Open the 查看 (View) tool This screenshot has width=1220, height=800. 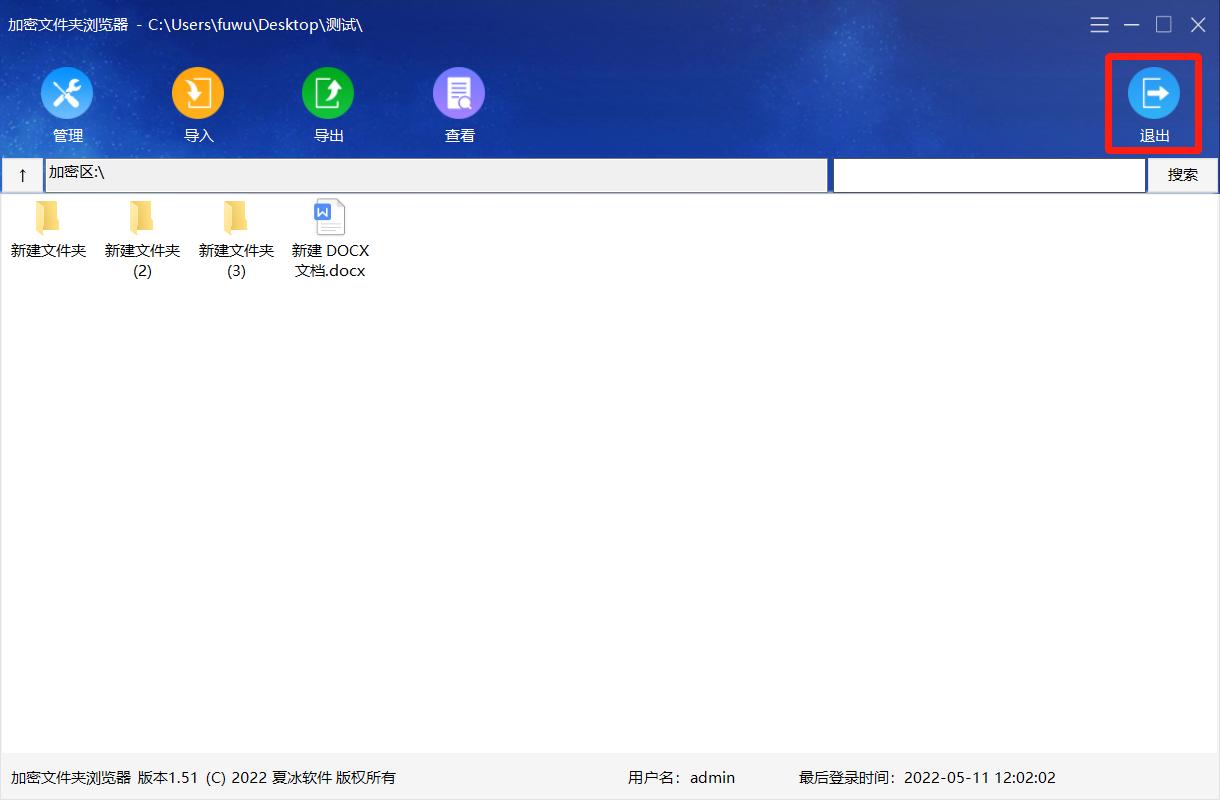tap(459, 103)
